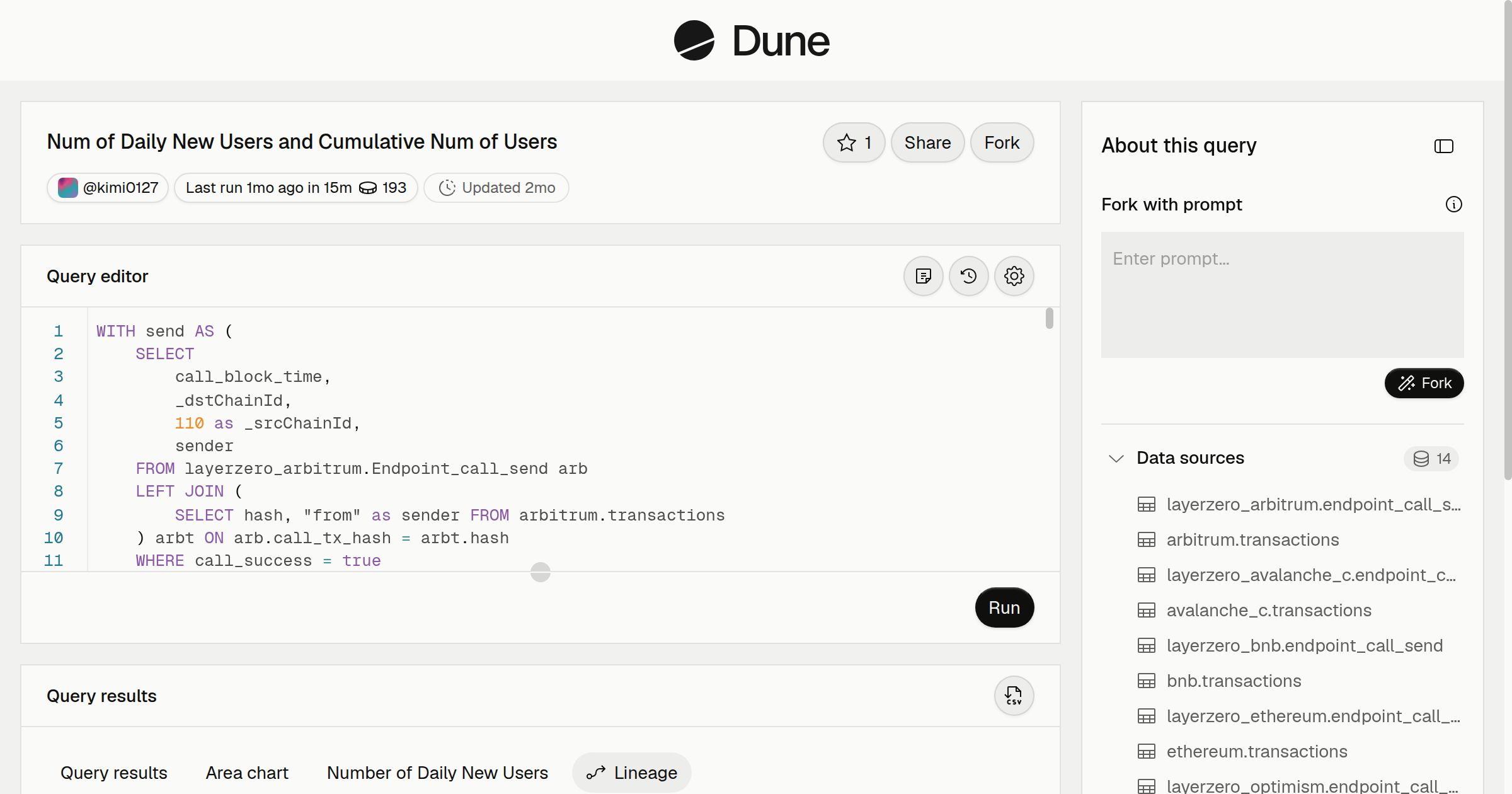Screen dimensions: 1512x794
Task: Select arbitrum.transactions data source
Action: 1252,539
